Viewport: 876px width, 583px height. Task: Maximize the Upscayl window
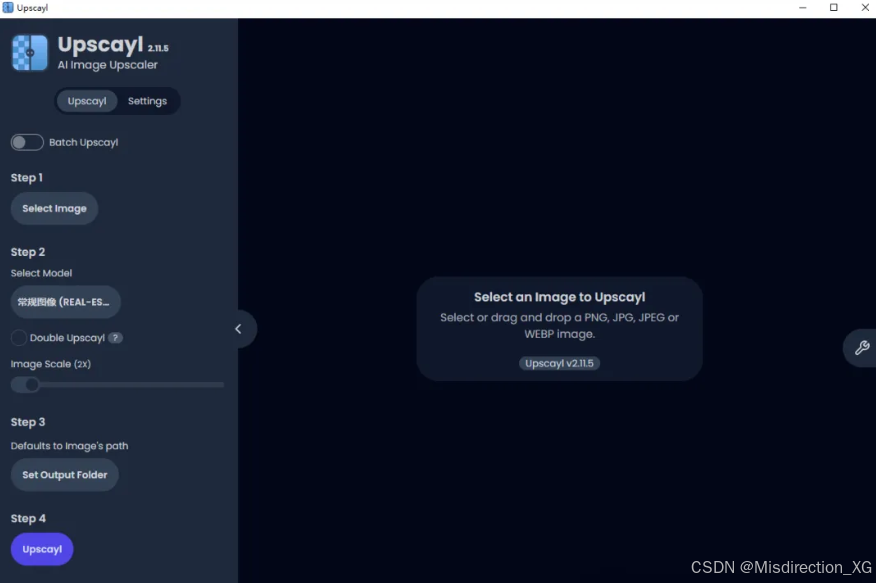click(834, 8)
